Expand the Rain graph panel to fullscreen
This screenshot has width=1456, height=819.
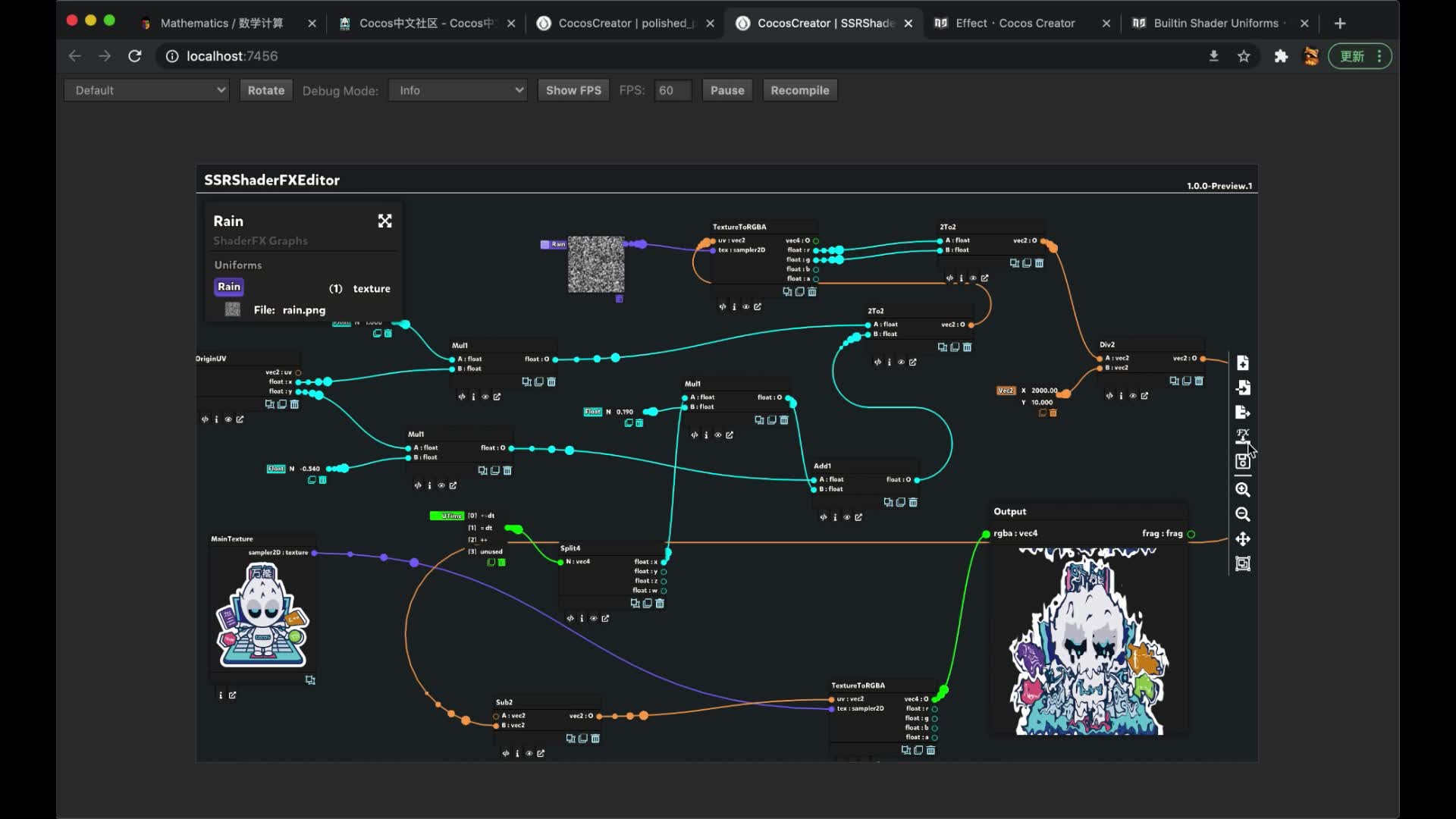(384, 221)
